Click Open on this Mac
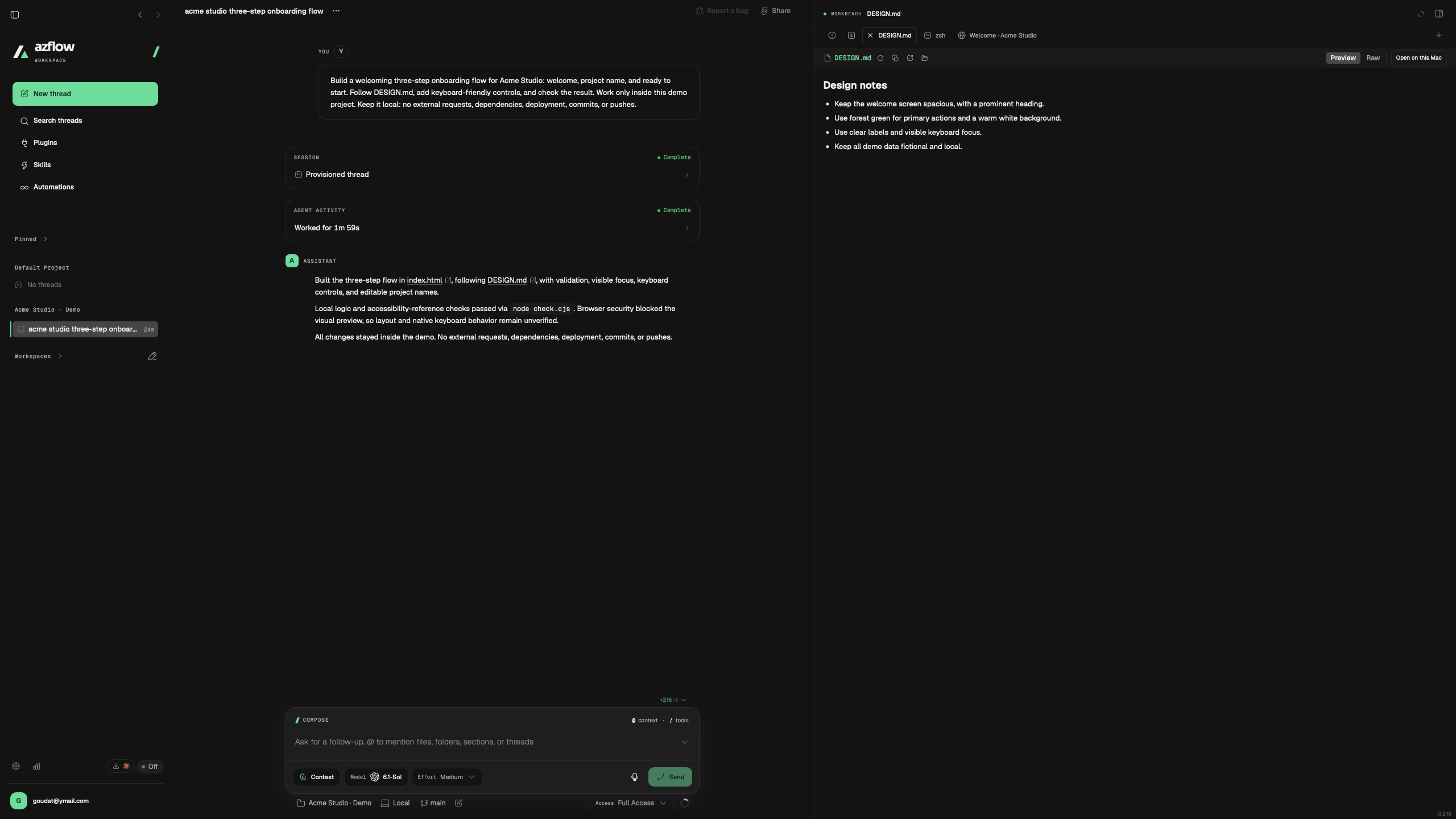Viewport: 1456px width, 819px height. tap(1418, 58)
